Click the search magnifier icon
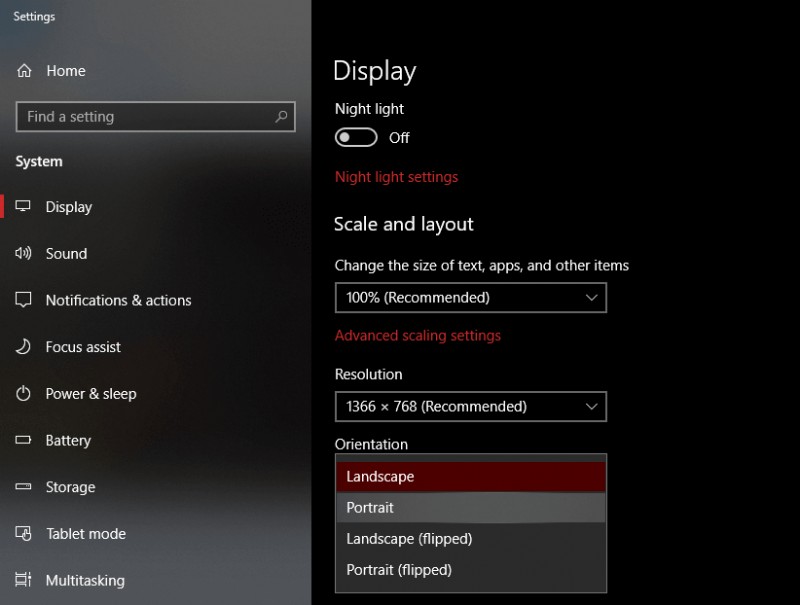The height and width of the screenshot is (605, 800). point(281,117)
